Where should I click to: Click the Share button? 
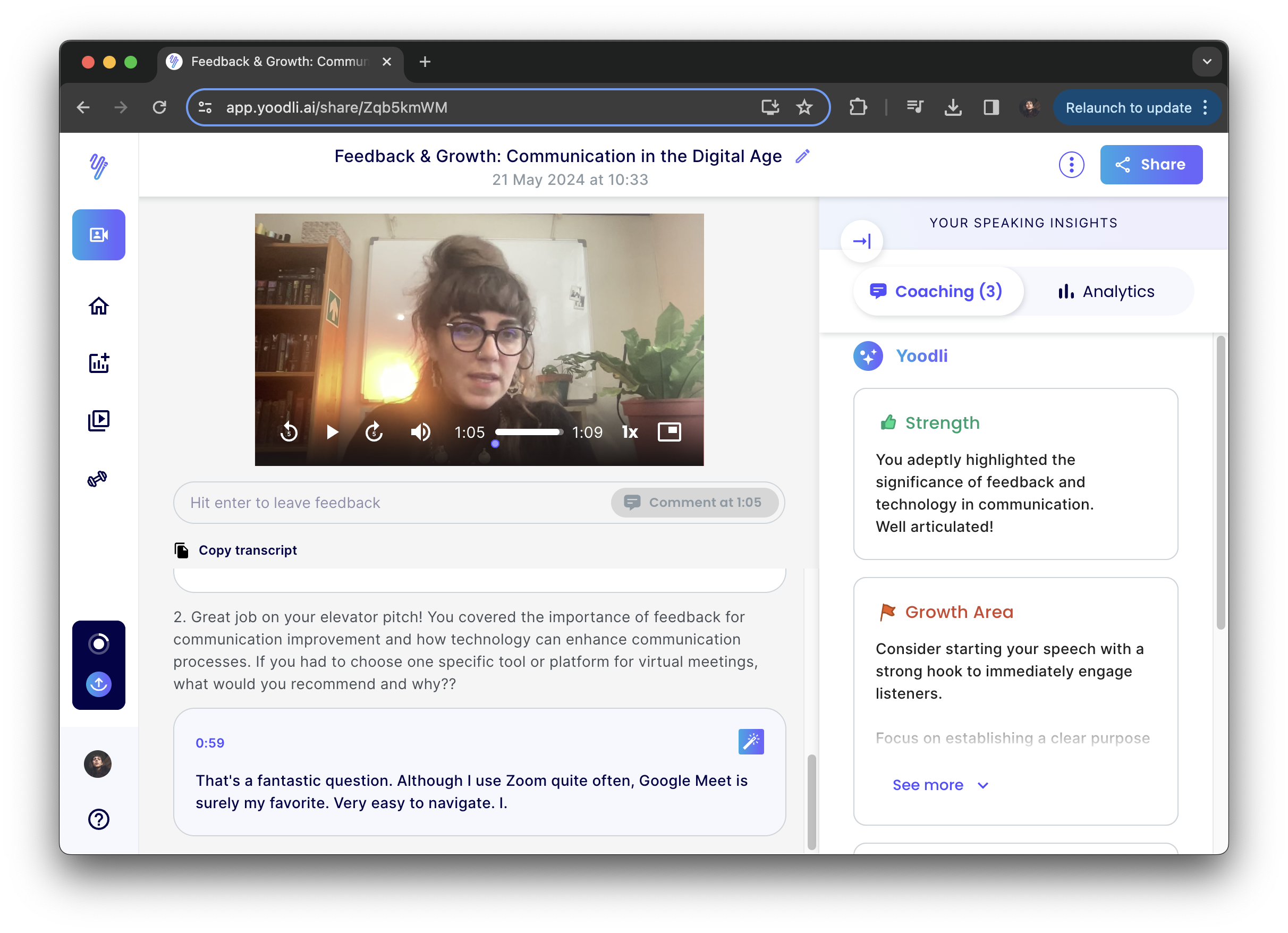point(1150,165)
